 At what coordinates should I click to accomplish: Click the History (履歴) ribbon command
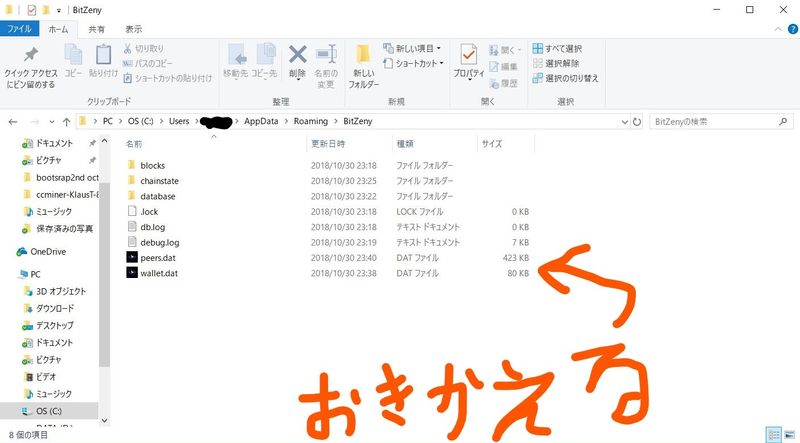click(504, 83)
